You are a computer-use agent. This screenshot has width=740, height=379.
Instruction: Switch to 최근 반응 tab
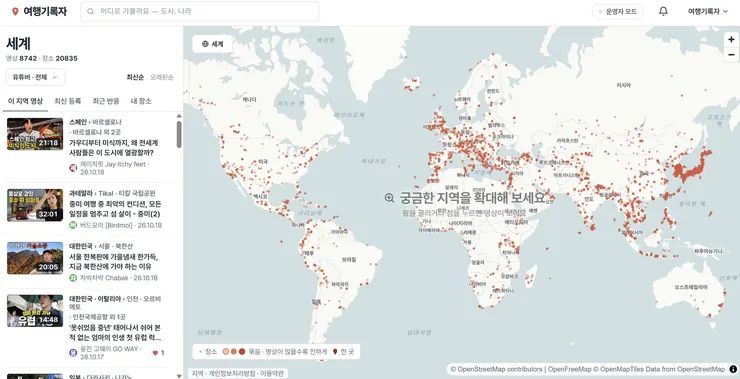click(x=106, y=101)
